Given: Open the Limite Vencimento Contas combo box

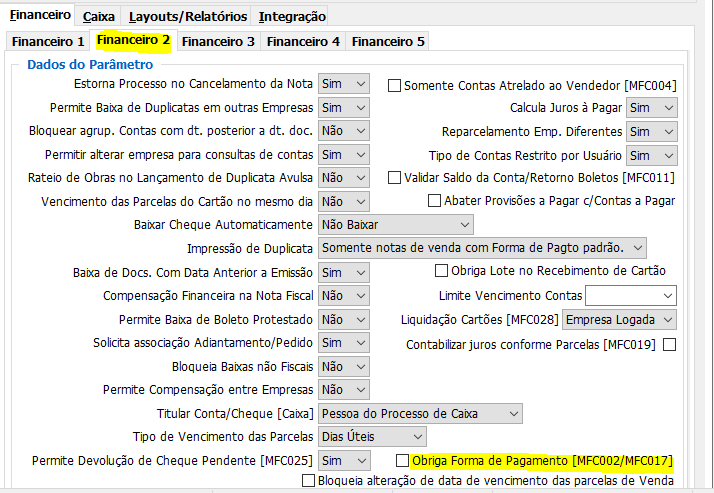Looking at the screenshot, I should pos(630,296).
